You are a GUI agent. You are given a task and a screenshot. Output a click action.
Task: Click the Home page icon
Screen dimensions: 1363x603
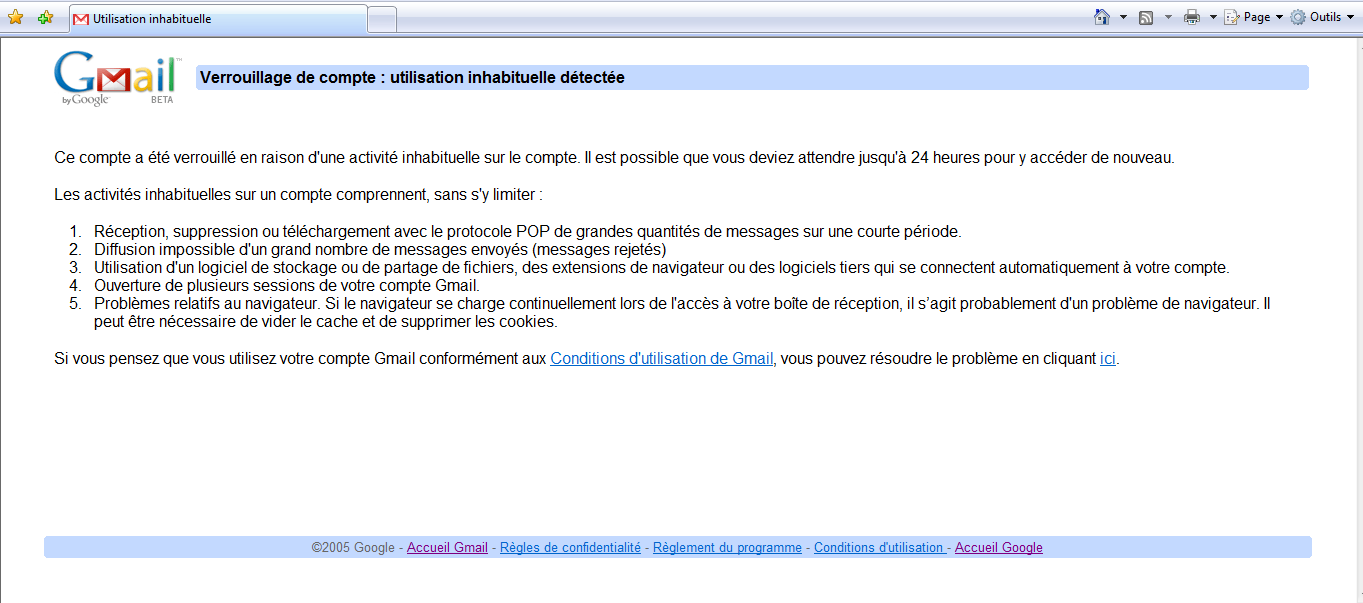coord(1102,17)
